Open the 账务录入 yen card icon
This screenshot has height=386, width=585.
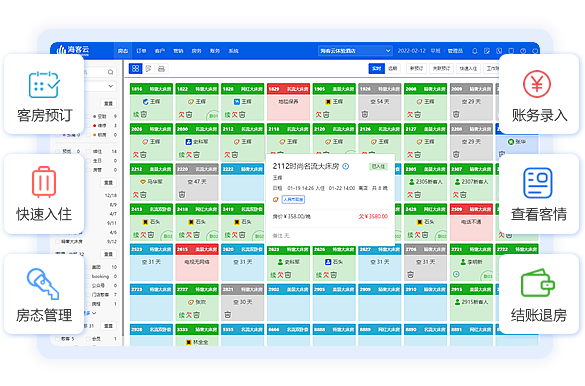click(536, 84)
